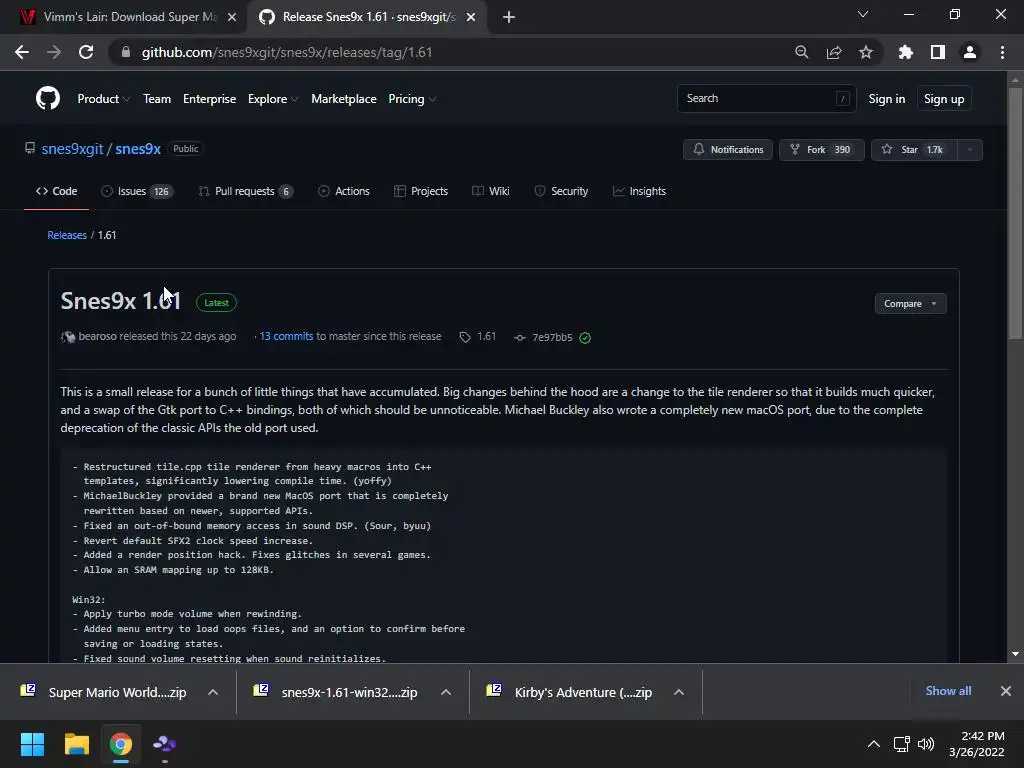Click the 1.61 tag icon link
Screen dimensions: 1024x768
(478, 336)
